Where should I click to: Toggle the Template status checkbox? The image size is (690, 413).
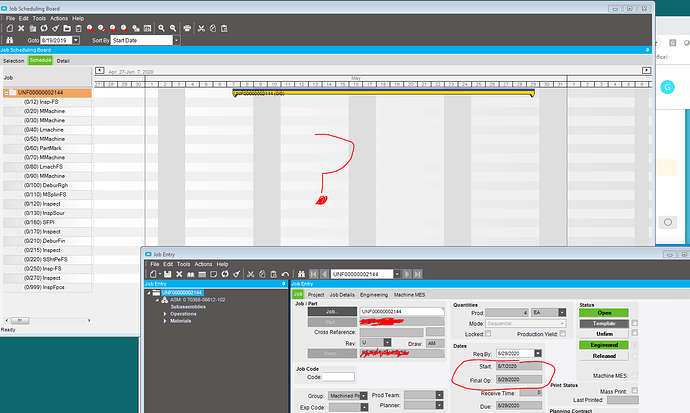(635, 323)
